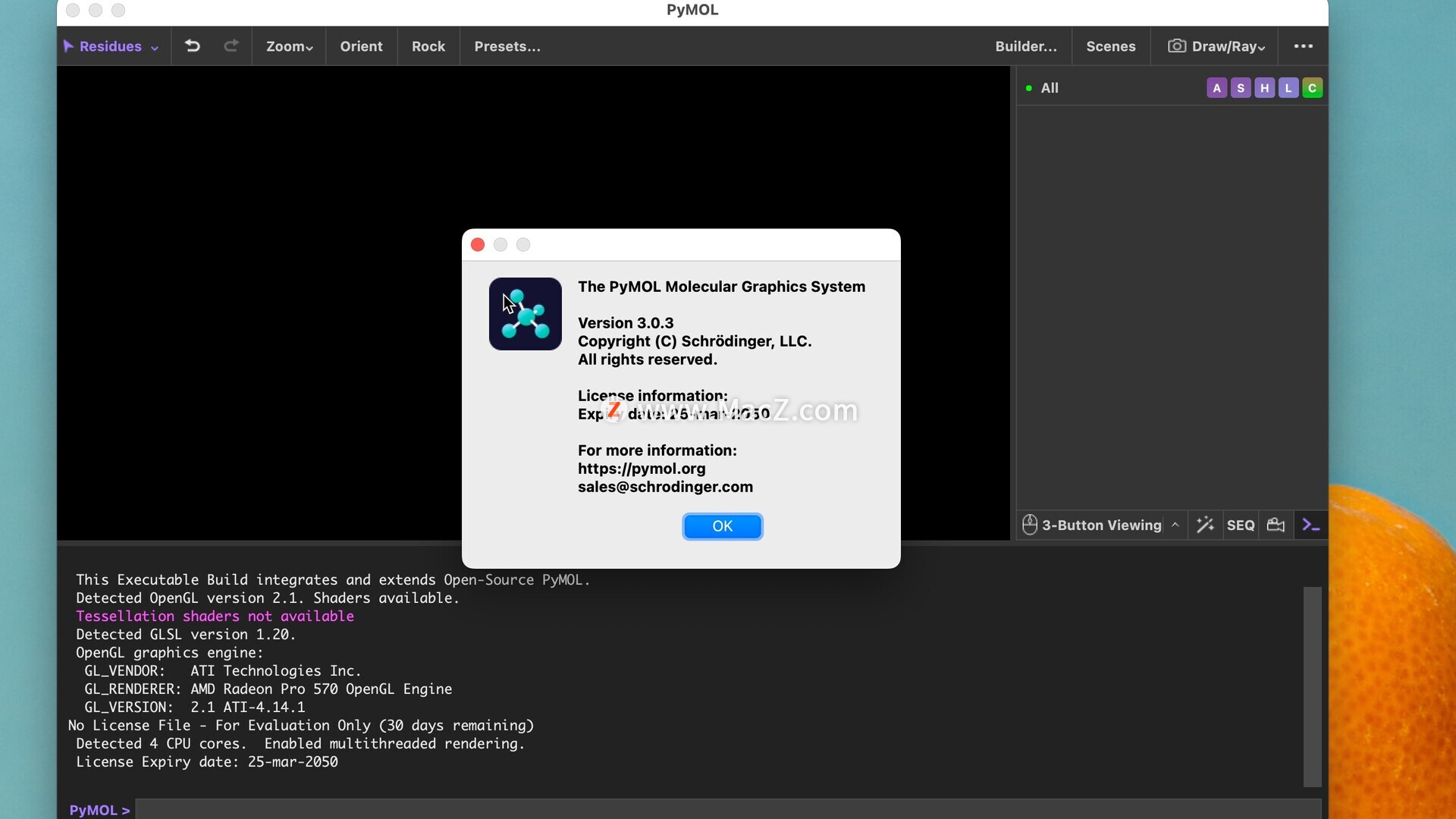The width and height of the screenshot is (1456, 819).
Task: Open the Zoom dropdown menu
Action: point(289,46)
